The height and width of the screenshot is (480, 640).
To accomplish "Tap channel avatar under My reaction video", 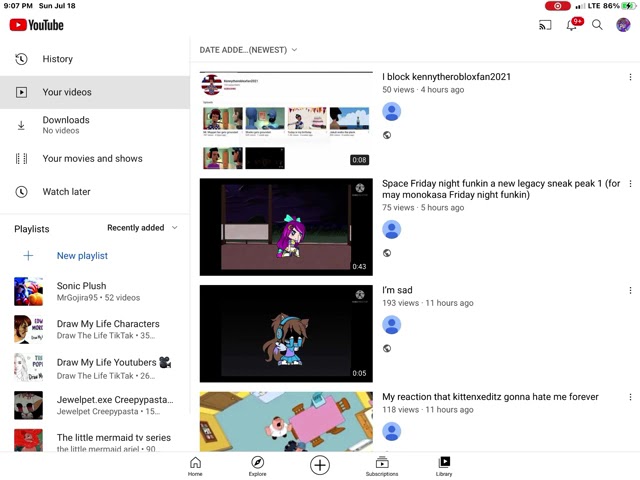I will coord(391,431).
